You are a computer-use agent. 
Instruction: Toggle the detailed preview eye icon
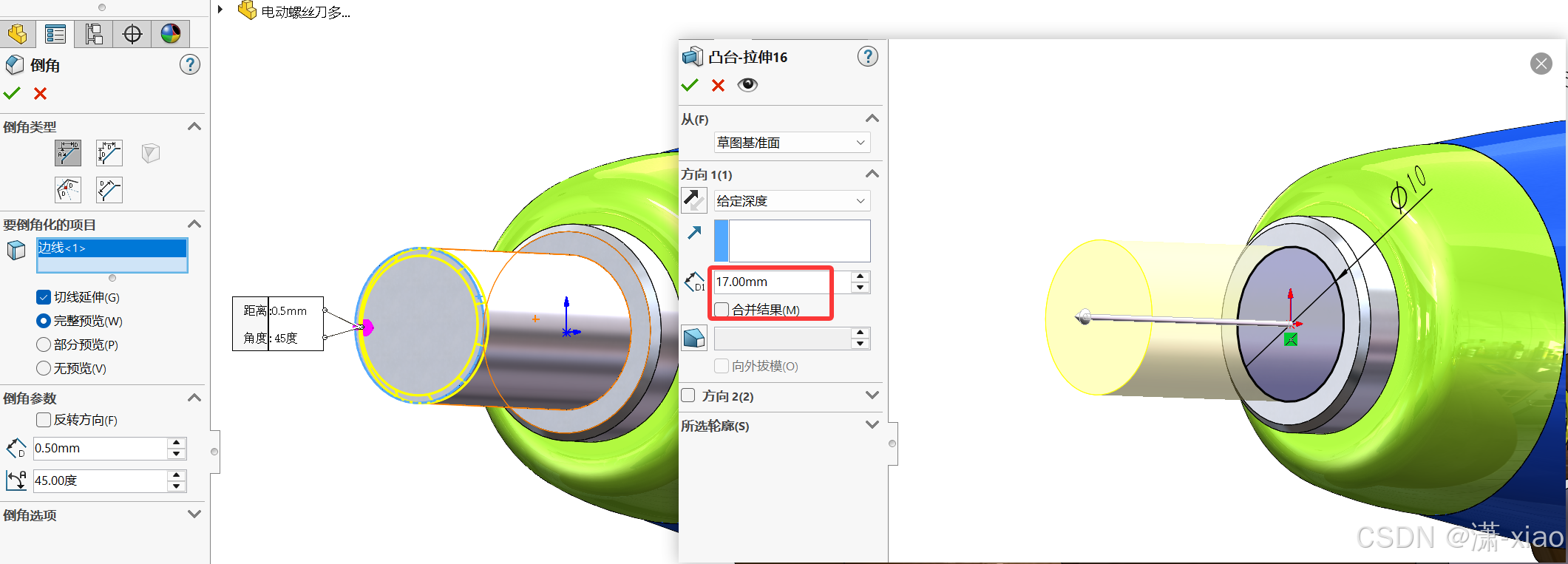click(747, 84)
